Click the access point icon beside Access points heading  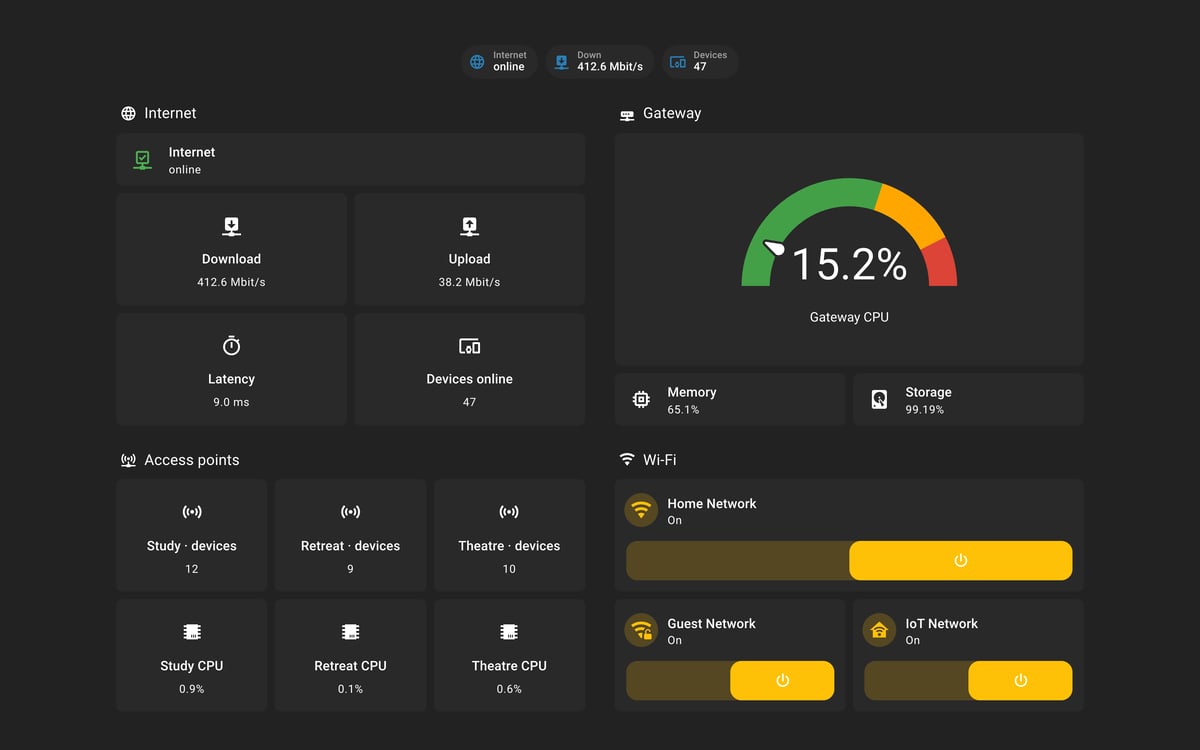click(x=128, y=461)
